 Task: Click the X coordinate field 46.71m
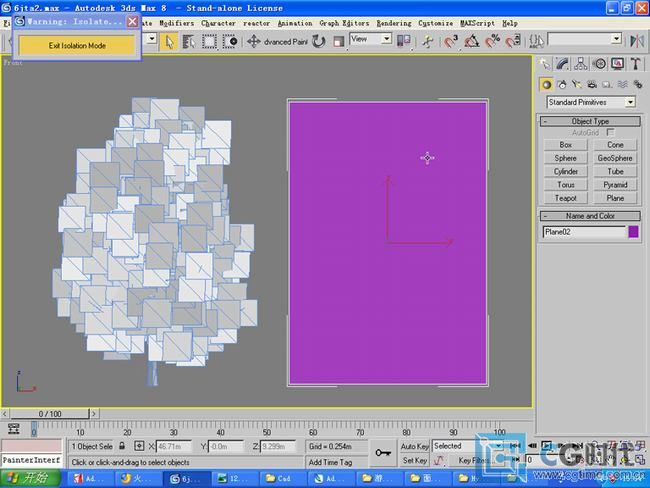(x=174, y=447)
